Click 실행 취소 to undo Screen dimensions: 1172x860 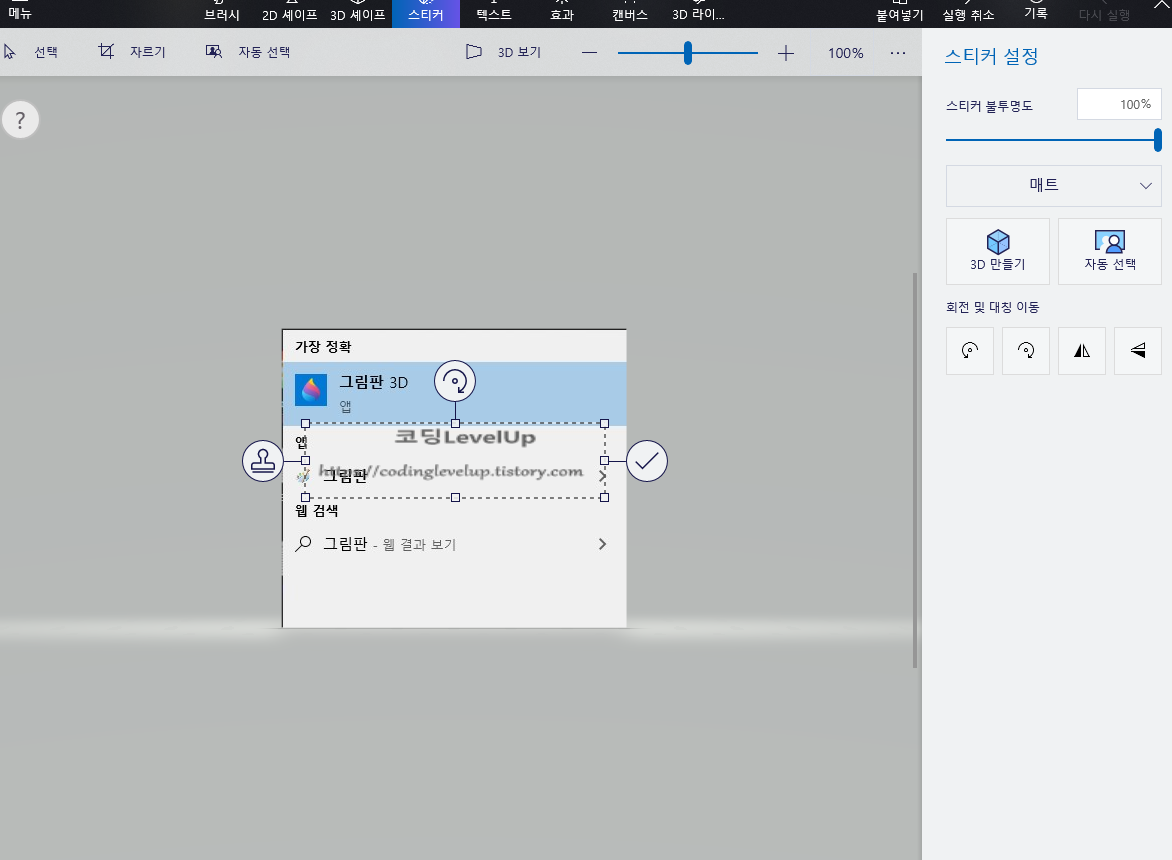pos(968,13)
